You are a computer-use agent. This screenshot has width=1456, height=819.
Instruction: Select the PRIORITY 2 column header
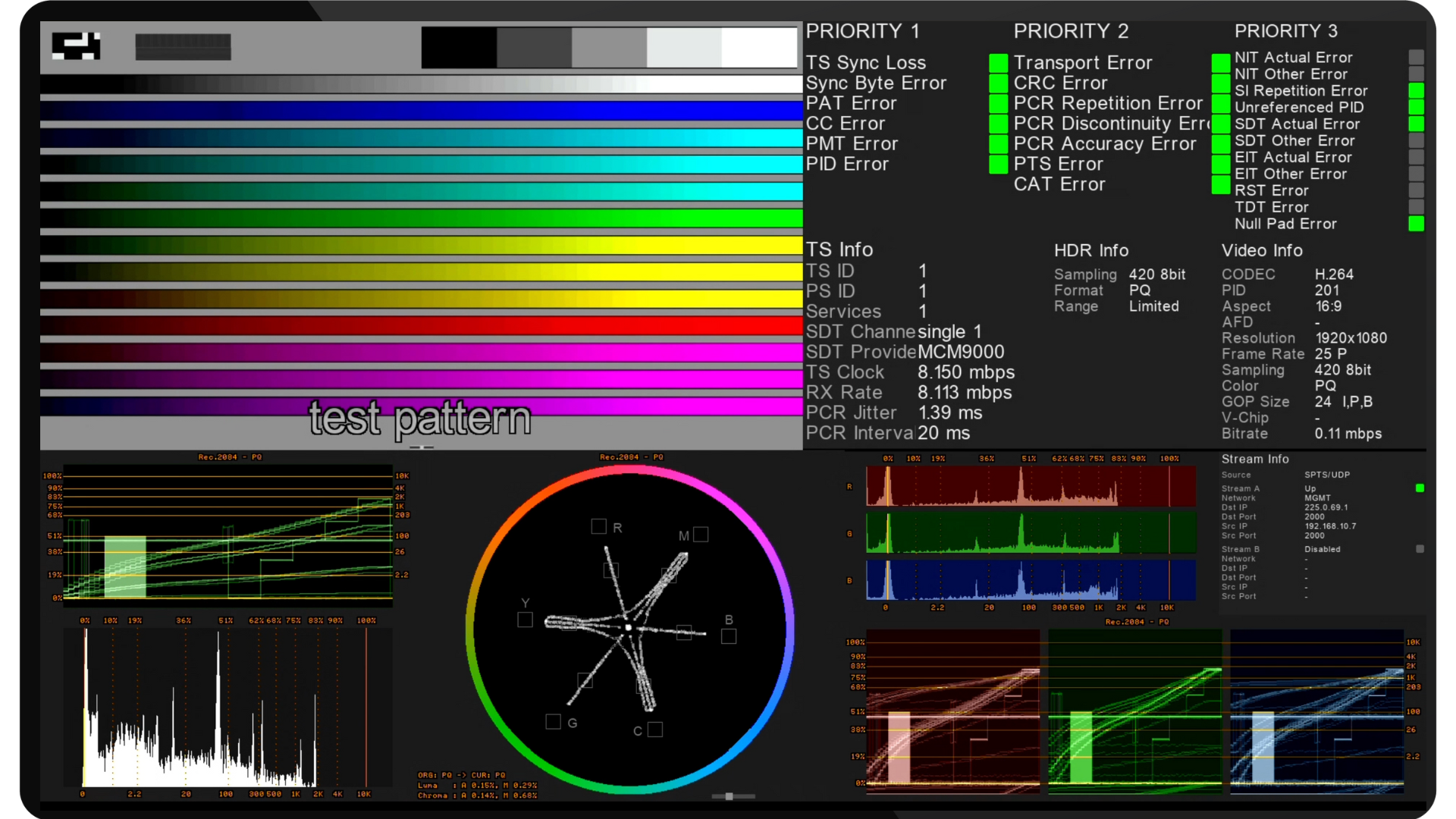point(1071,31)
